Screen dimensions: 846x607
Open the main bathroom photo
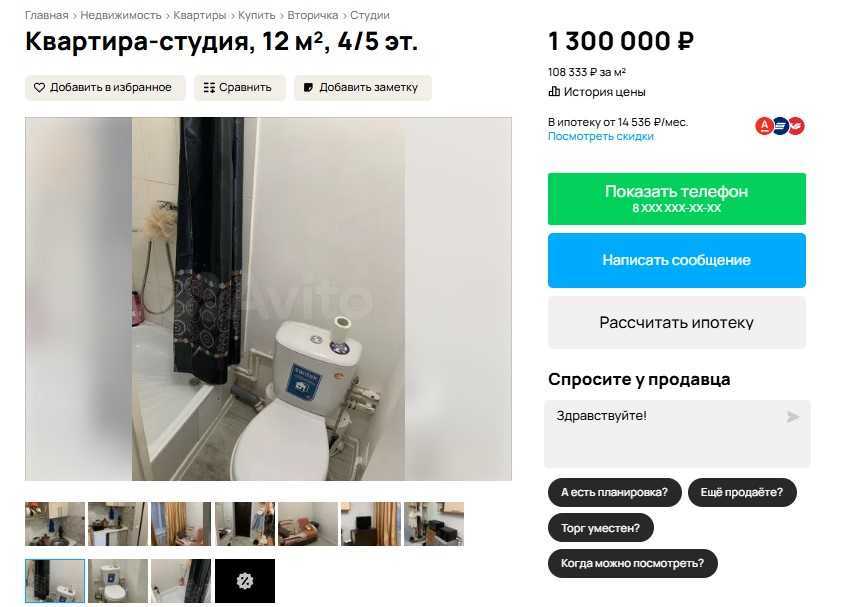pyautogui.click(x=268, y=299)
